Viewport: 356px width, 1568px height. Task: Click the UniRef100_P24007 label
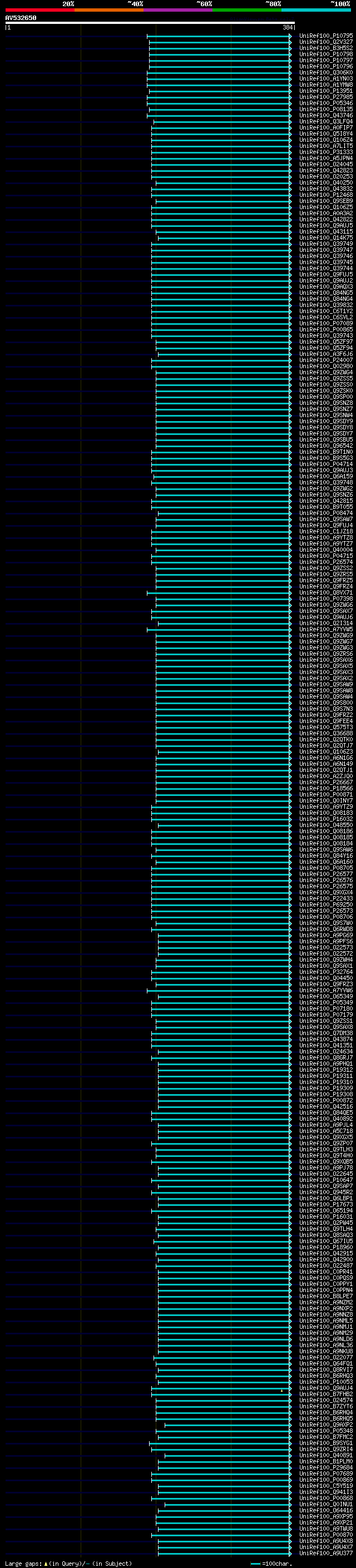pos(326,360)
